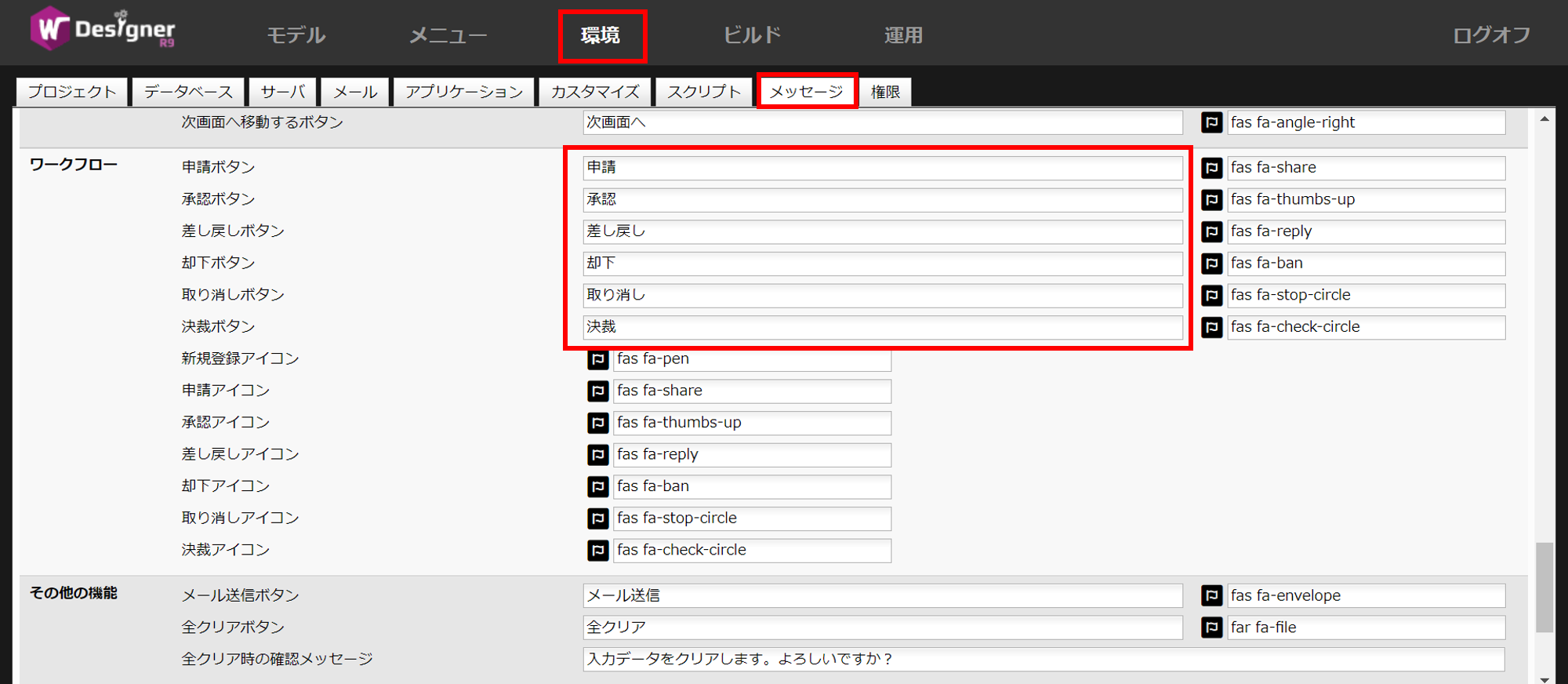This screenshot has width=1568, height=684.
Task: Open the メニュー menu
Action: (x=448, y=35)
